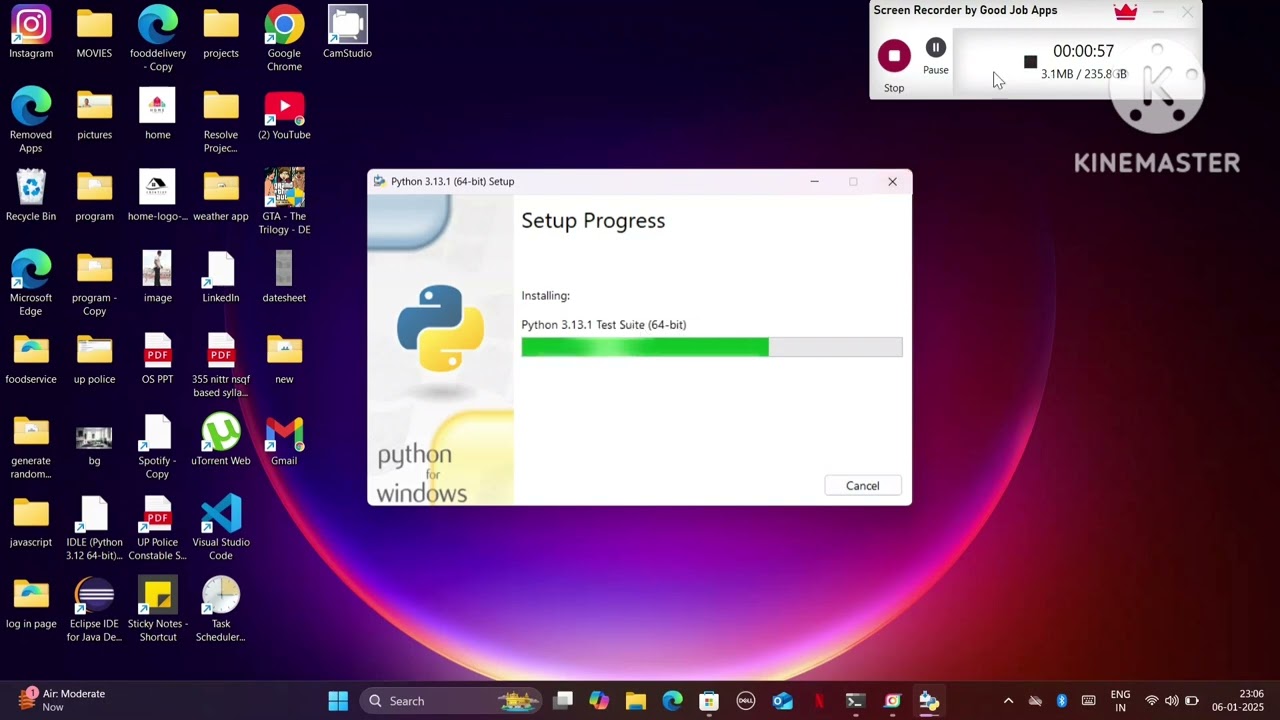The height and width of the screenshot is (720, 1280).
Task: Select the Recycle Bin
Action: point(31,196)
